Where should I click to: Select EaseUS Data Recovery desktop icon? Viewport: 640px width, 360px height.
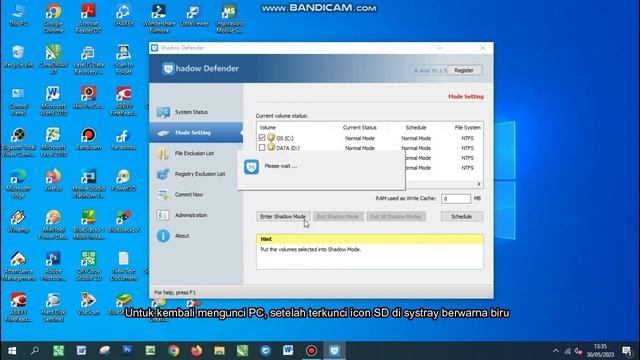pyautogui.click(x=88, y=60)
